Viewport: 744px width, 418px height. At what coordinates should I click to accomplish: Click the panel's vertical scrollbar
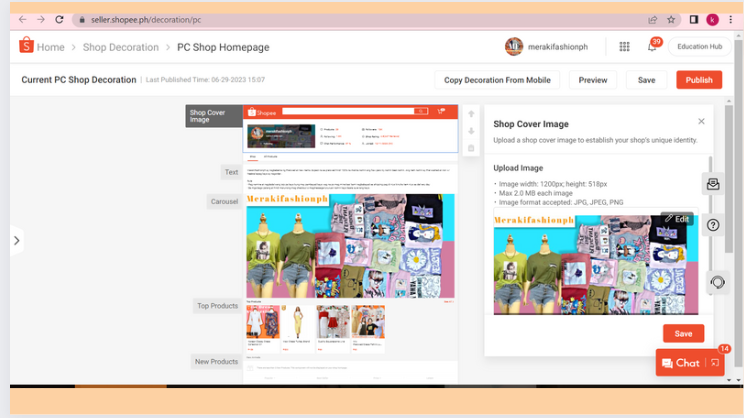pyautogui.click(x=710, y=225)
